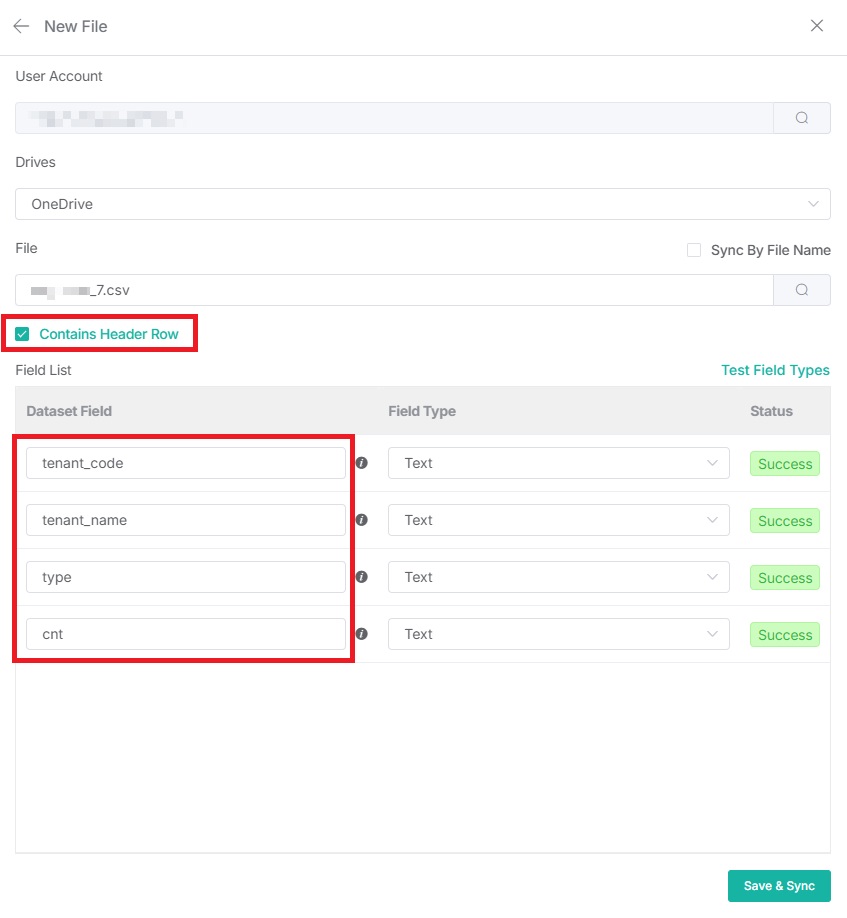Screen dimensions: 847x918
Task: Click info icon next to type field
Action: [x=362, y=577]
